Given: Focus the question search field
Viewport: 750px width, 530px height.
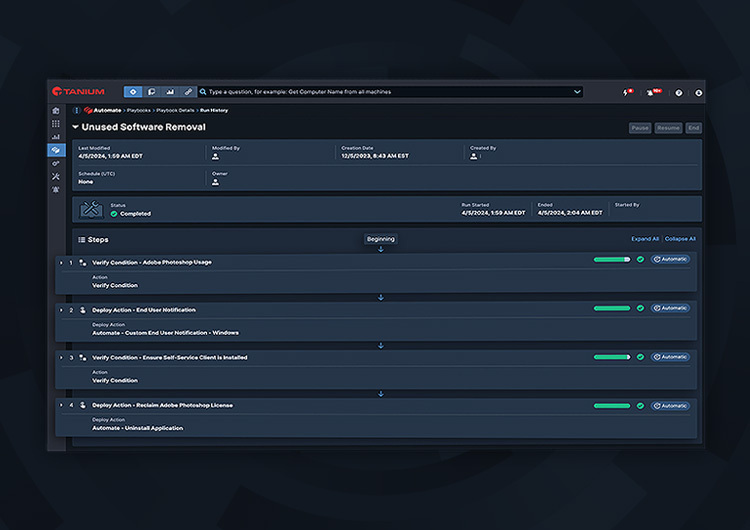Looking at the screenshot, I should pos(390,91).
